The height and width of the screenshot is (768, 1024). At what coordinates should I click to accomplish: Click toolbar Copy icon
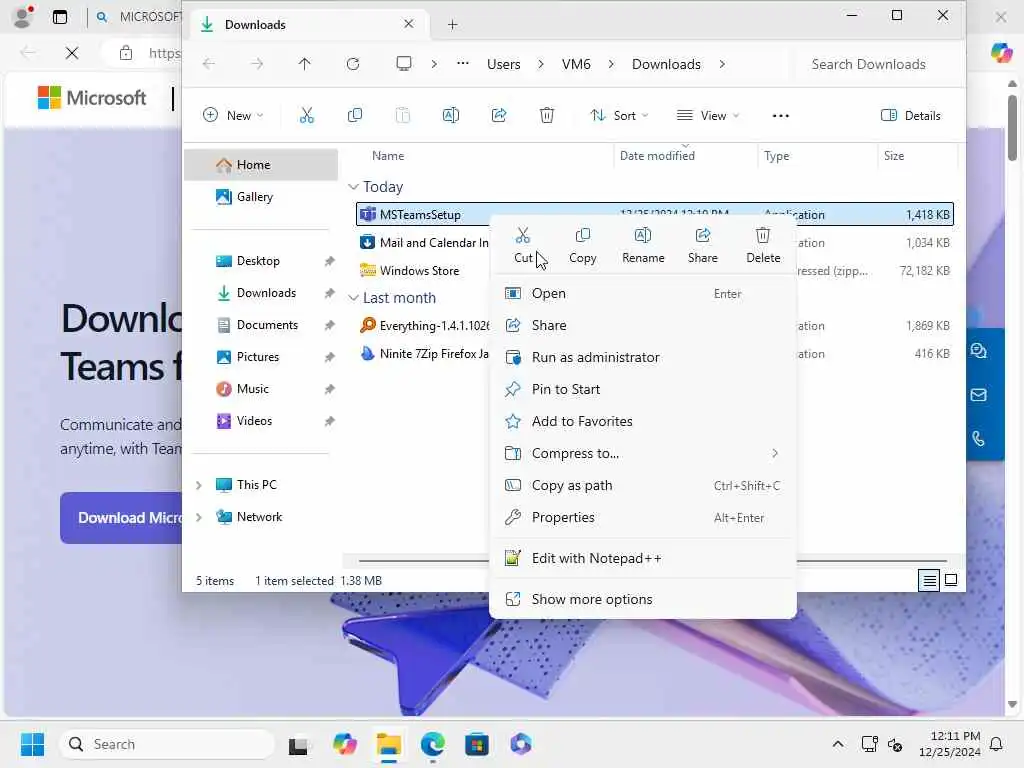[x=355, y=116]
